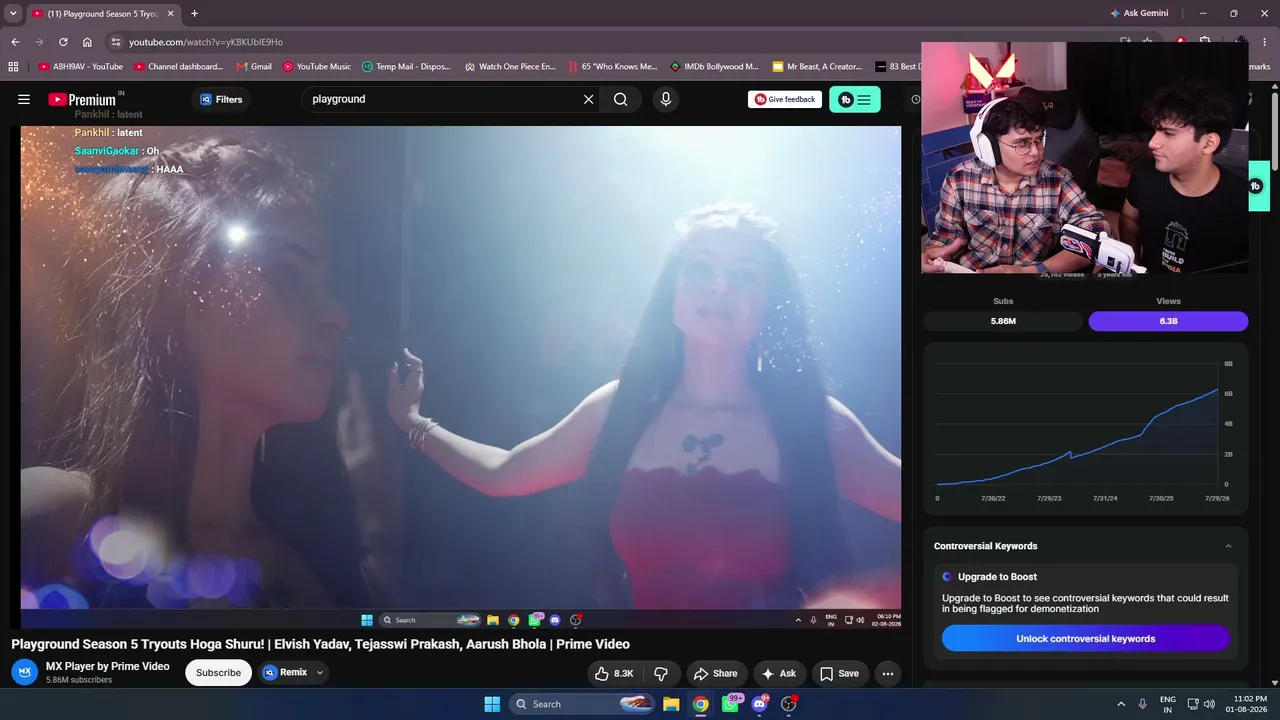This screenshot has width=1280, height=720.
Task: Click Unlock controversial keywords button
Action: point(1086,638)
